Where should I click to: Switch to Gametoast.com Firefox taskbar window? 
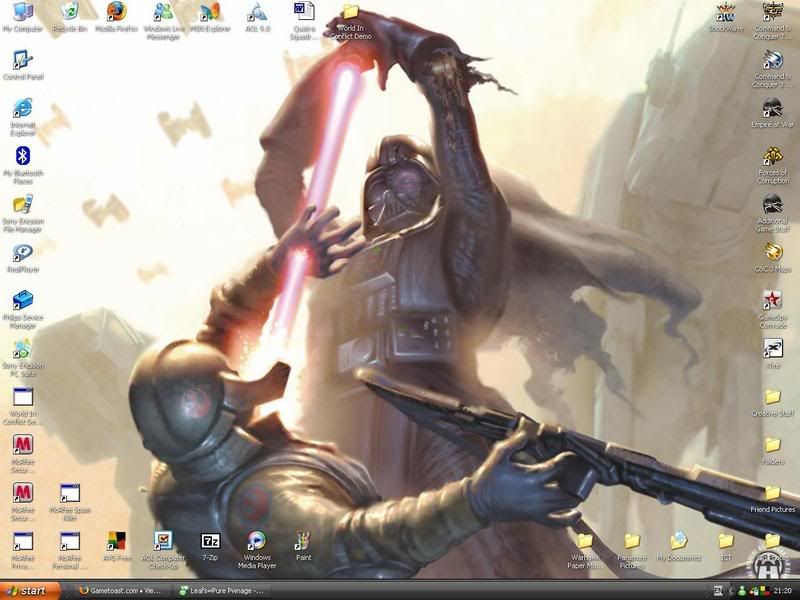pos(120,591)
